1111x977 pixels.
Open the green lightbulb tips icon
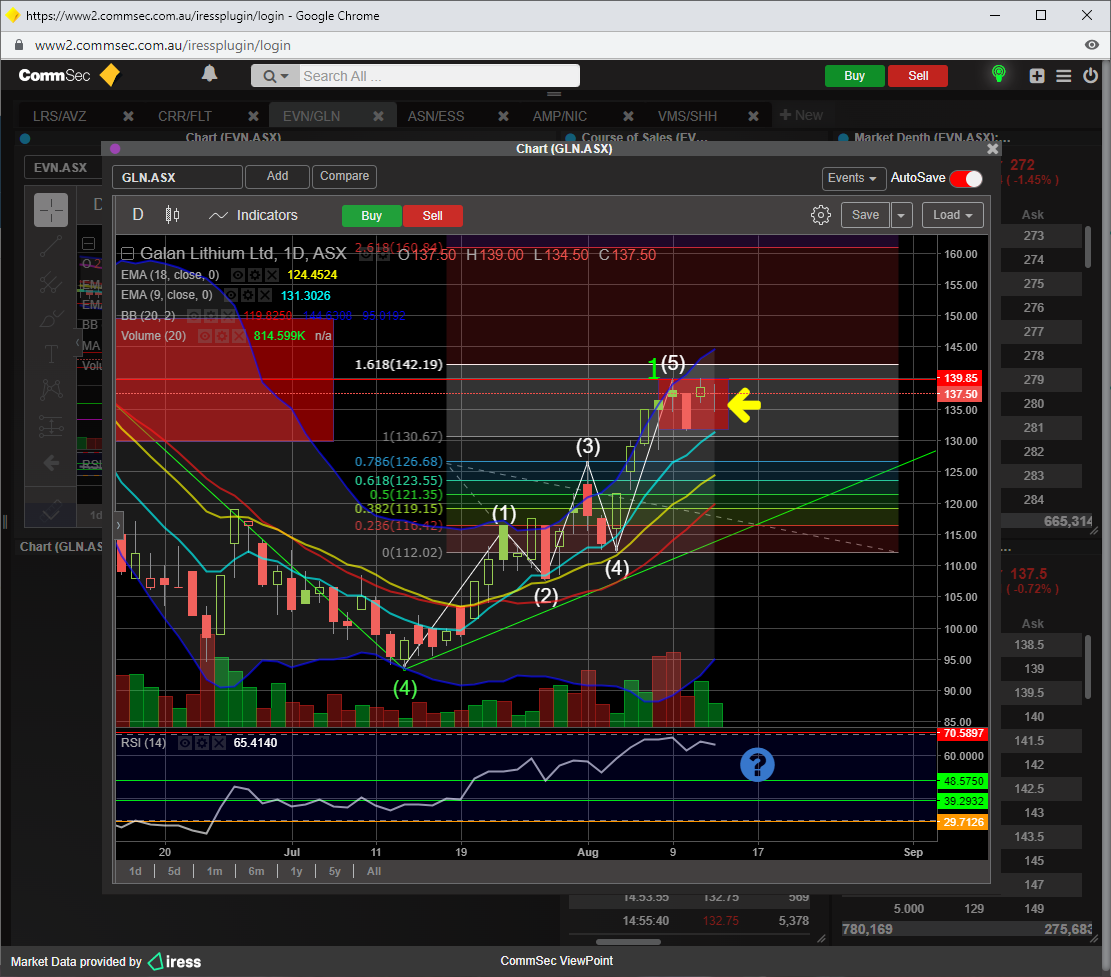(x=998, y=74)
